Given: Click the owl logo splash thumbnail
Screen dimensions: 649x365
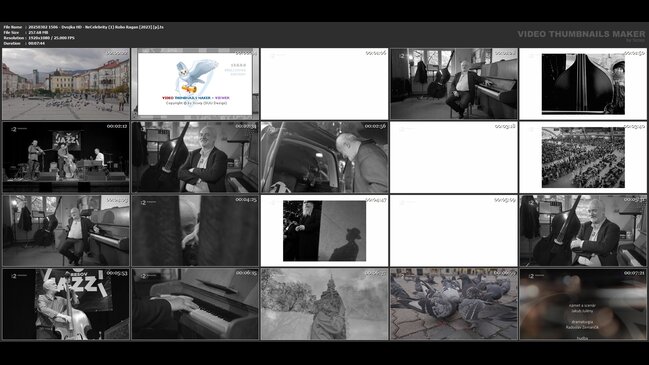Looking at the screenshot, I should click(x=195, y=84).
